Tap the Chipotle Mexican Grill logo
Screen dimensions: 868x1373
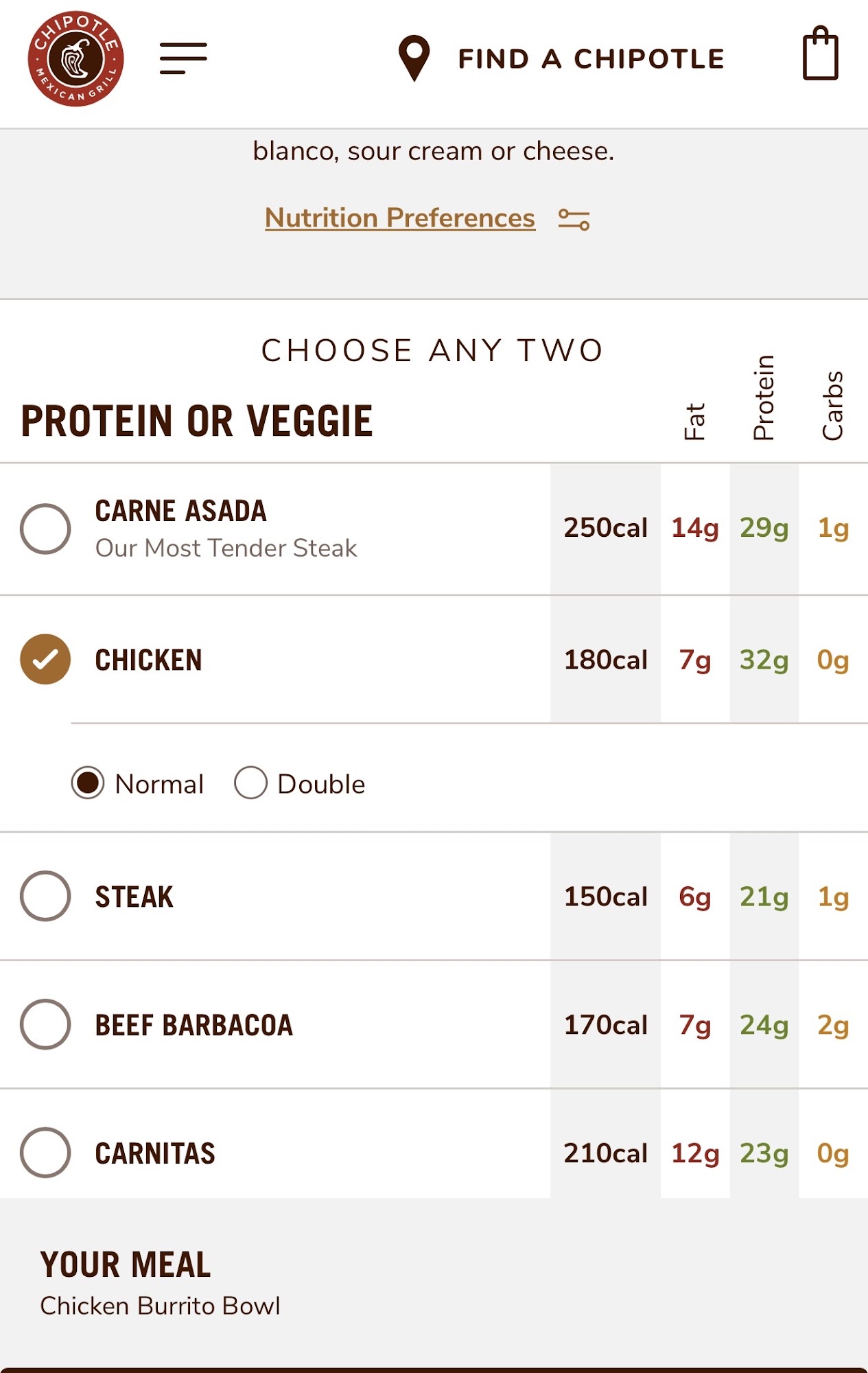point(75,59)
